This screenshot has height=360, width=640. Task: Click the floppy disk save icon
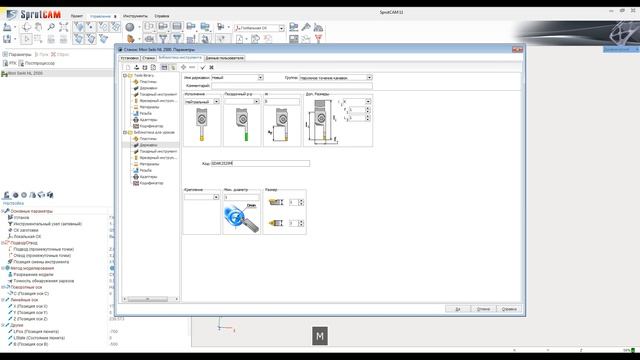coord(7,39)
